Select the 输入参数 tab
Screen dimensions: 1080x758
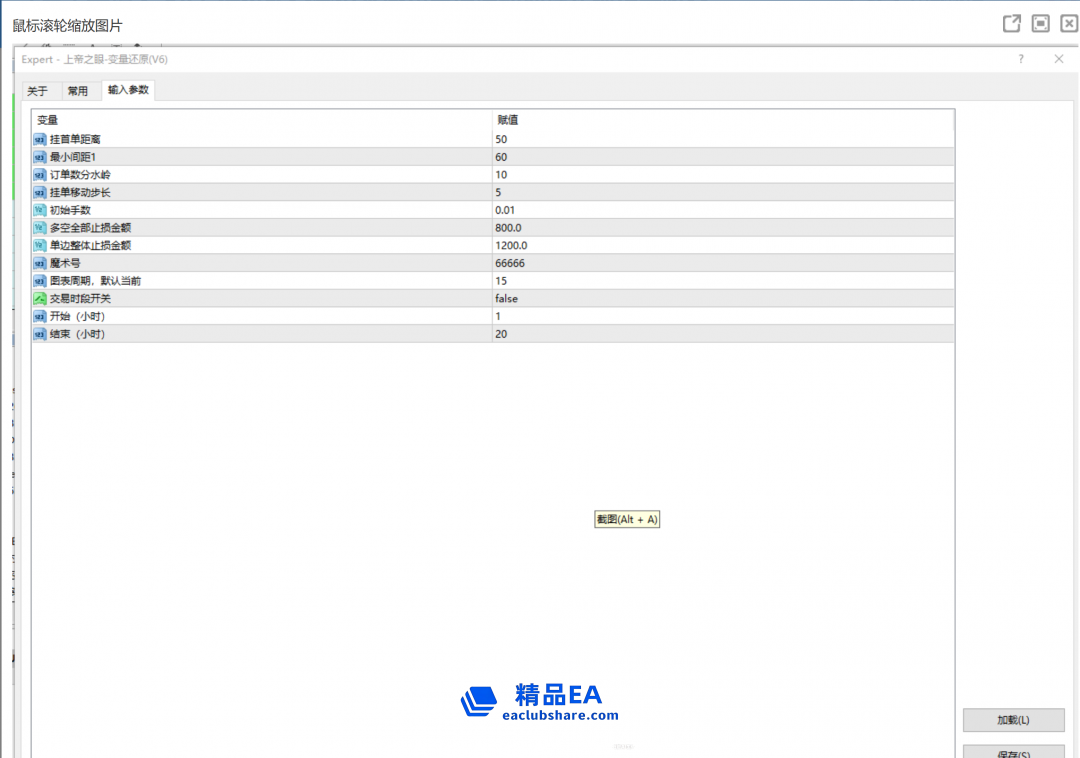pos(128,90)
